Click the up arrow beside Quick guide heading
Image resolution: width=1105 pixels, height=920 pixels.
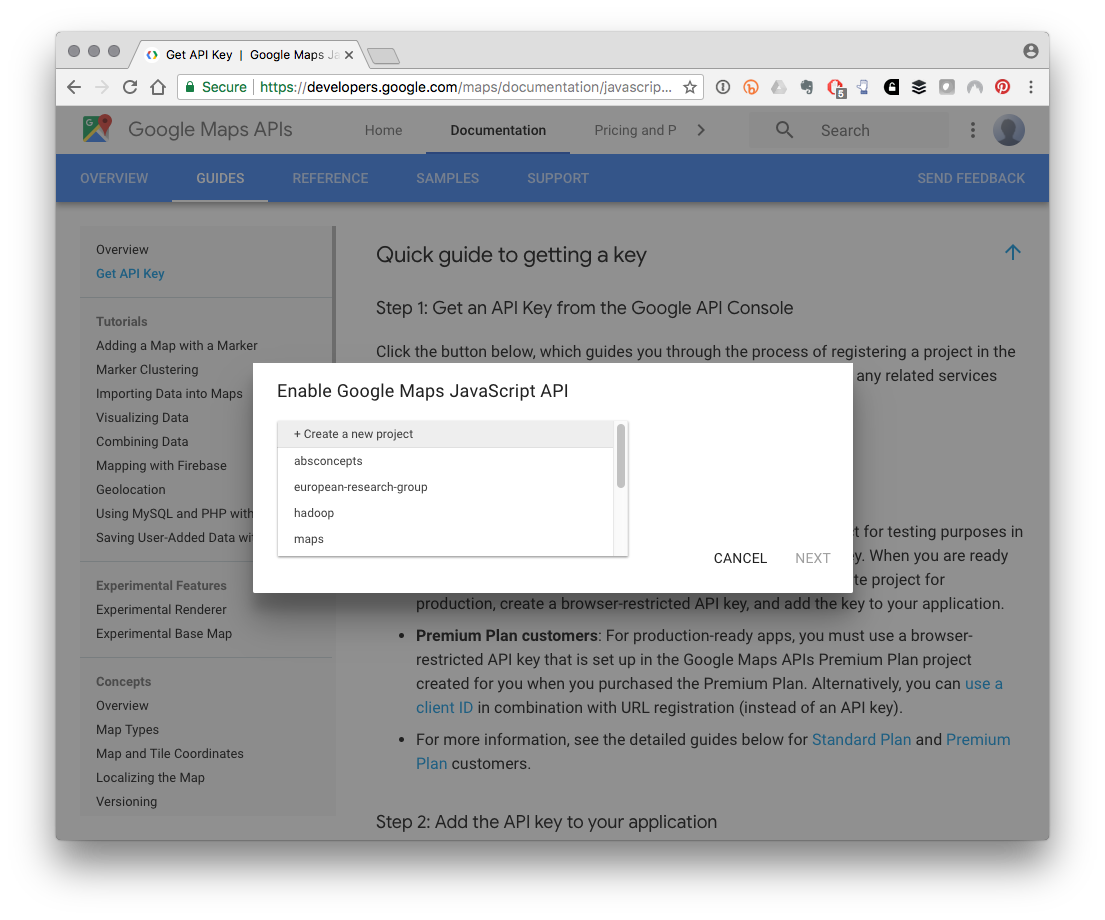point(1013,252)
